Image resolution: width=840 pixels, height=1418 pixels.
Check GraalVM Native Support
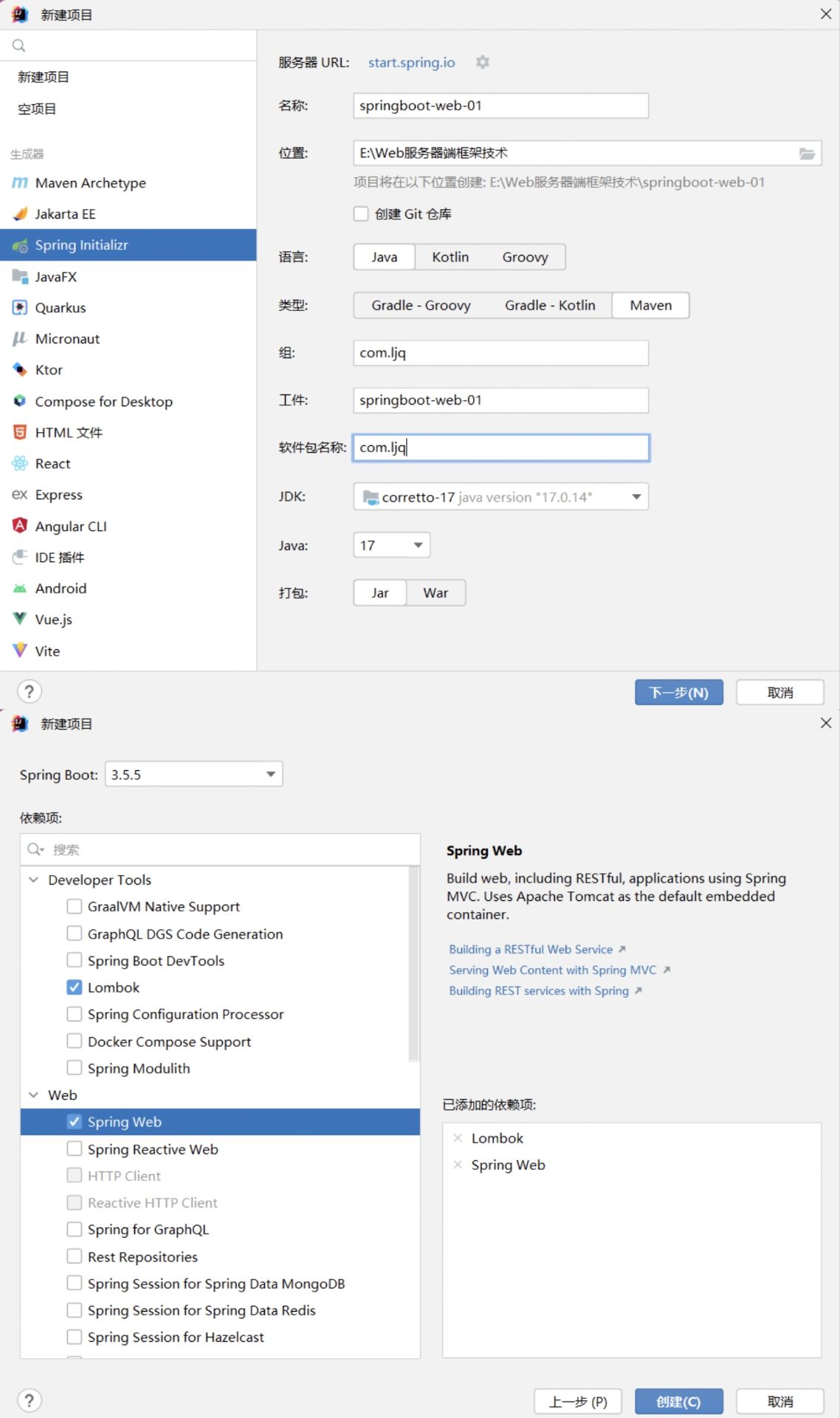pos(74,906)
